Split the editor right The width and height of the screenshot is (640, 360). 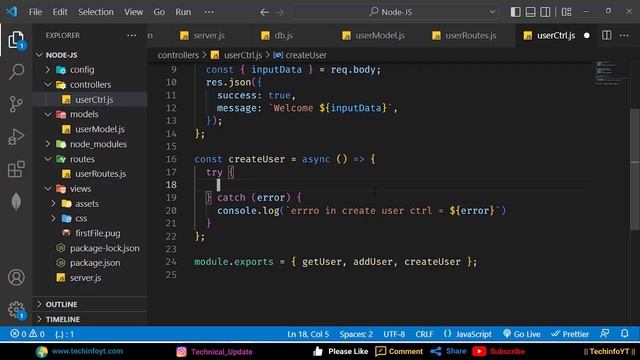607,36
